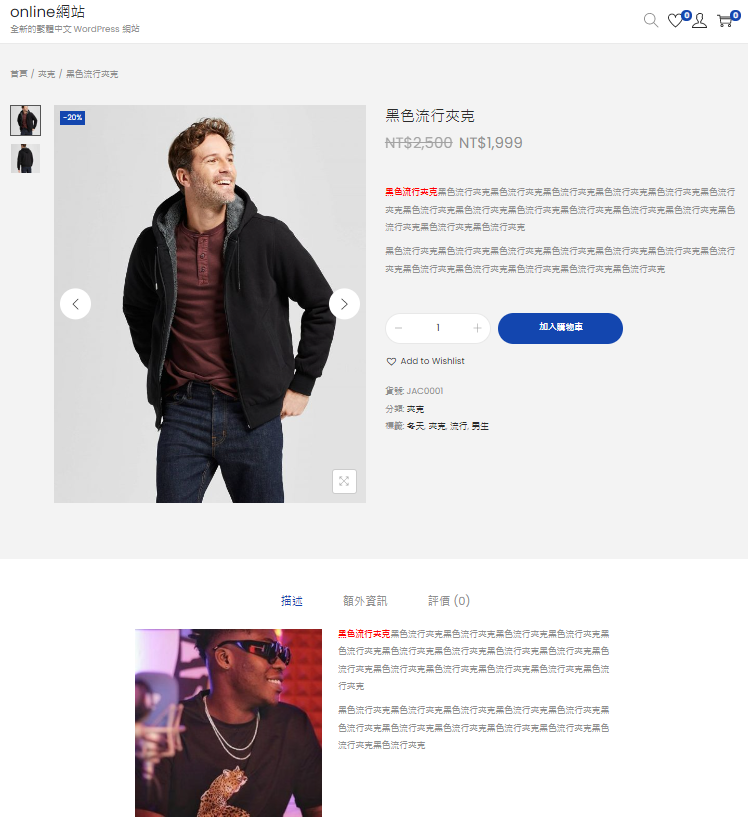Open the wishlist heart icon in header
Viewport: 748px width, 822px height.
[675, 20]
